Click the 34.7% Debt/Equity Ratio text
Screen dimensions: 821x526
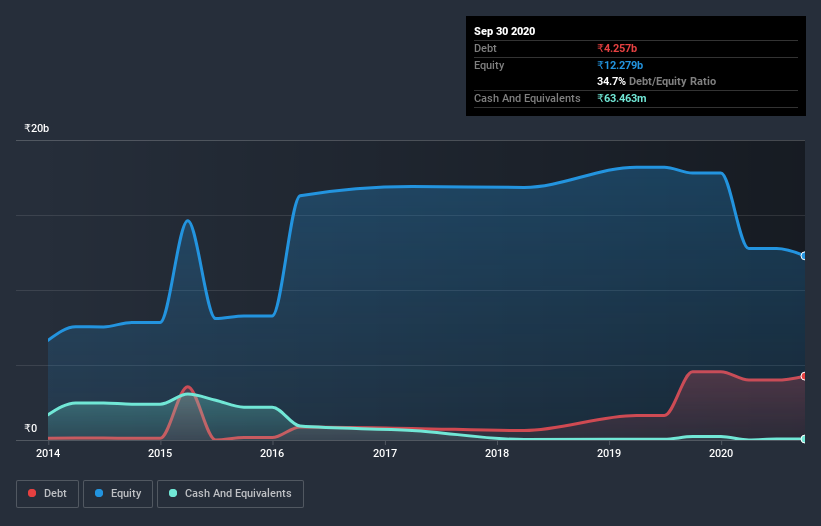tap(657, 81)
